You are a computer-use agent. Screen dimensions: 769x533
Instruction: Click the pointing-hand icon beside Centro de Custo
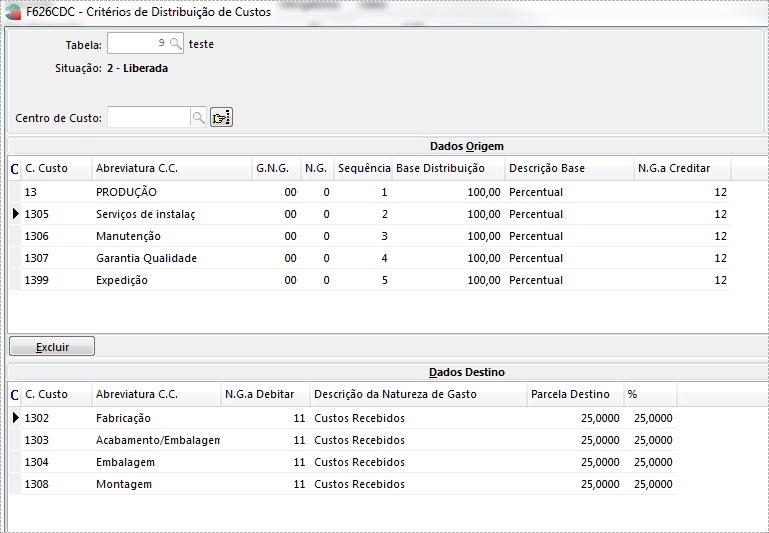pos(221,117)
